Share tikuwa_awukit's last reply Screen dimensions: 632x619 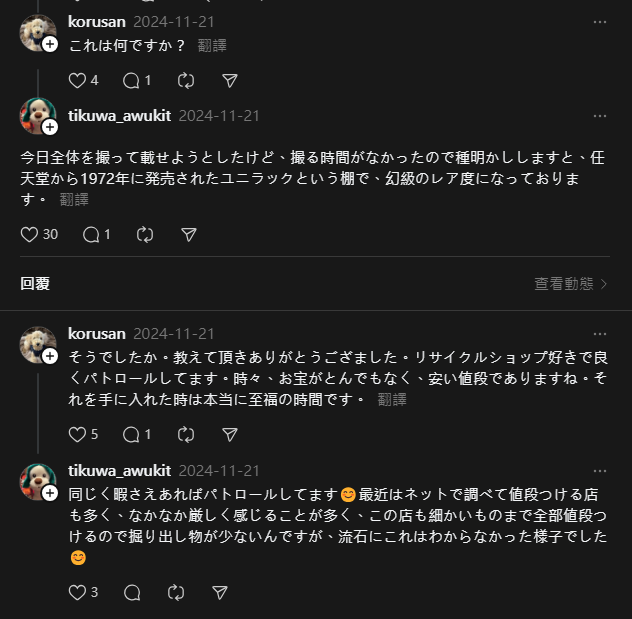pyautogui.click(x=220, y=592)
